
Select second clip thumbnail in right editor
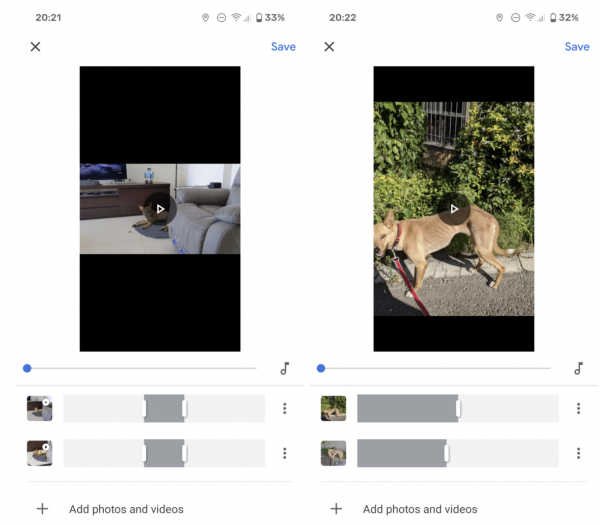[333, 453]
